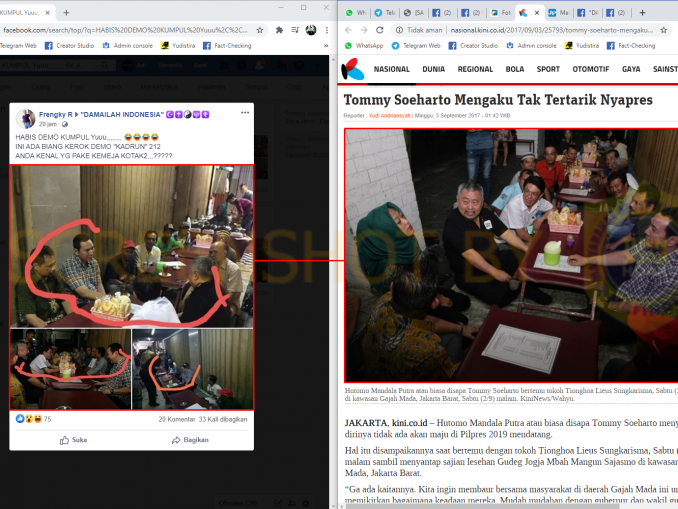Viewport: 678px width, 509px height.
Task: Open the BOLA menu section
Action: click(515, 69)
